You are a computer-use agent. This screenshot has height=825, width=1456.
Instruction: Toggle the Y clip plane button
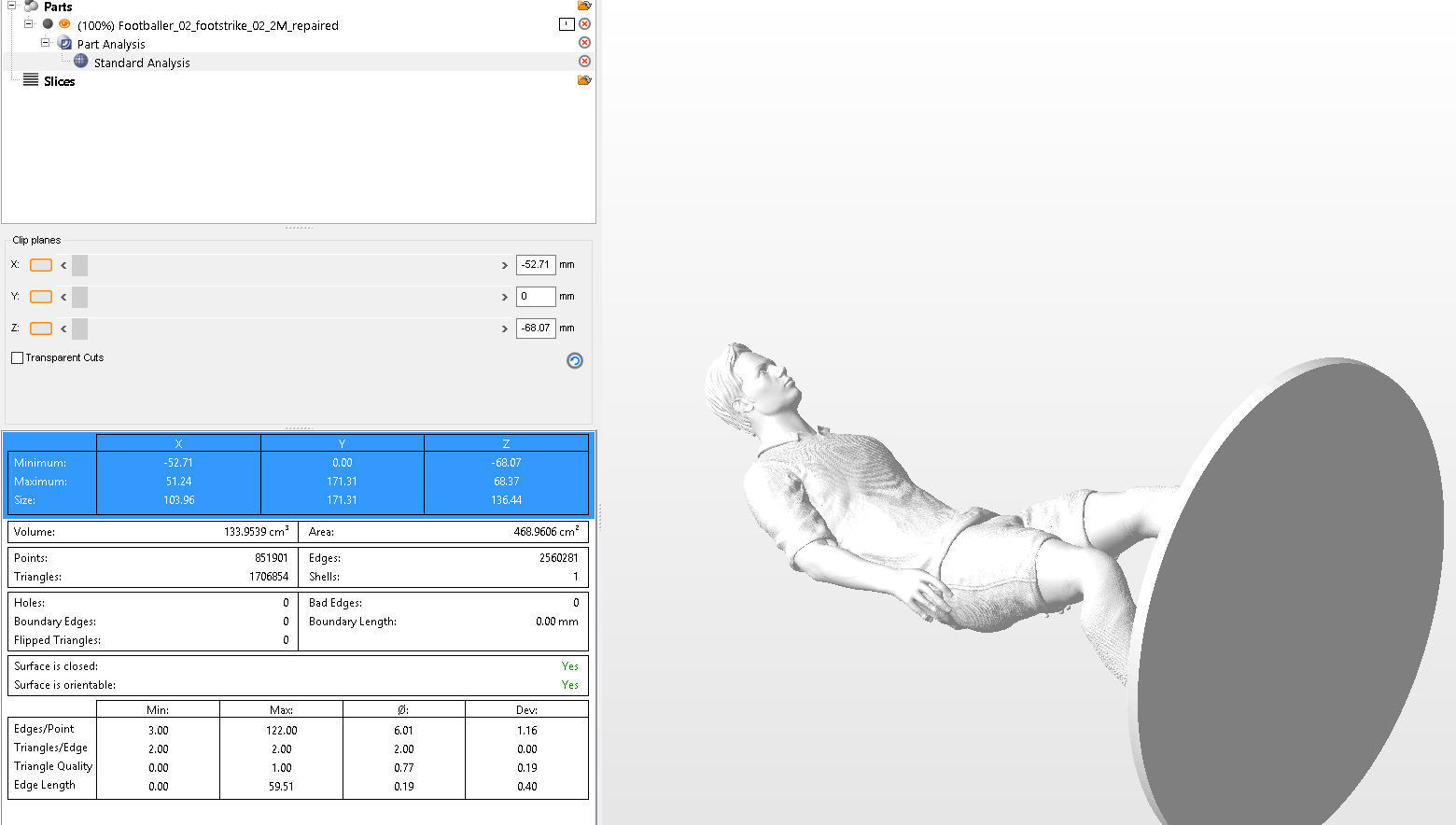41,297
